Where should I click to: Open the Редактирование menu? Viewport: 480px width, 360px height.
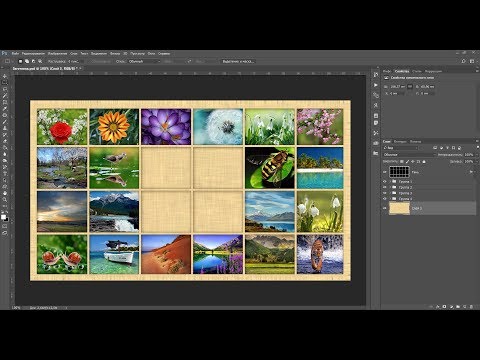33,53
